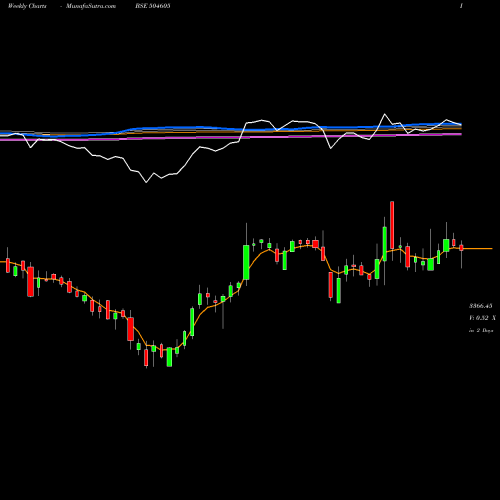Click the price value '3366.45'
This screenshot has width=500, height=500.
481,306
